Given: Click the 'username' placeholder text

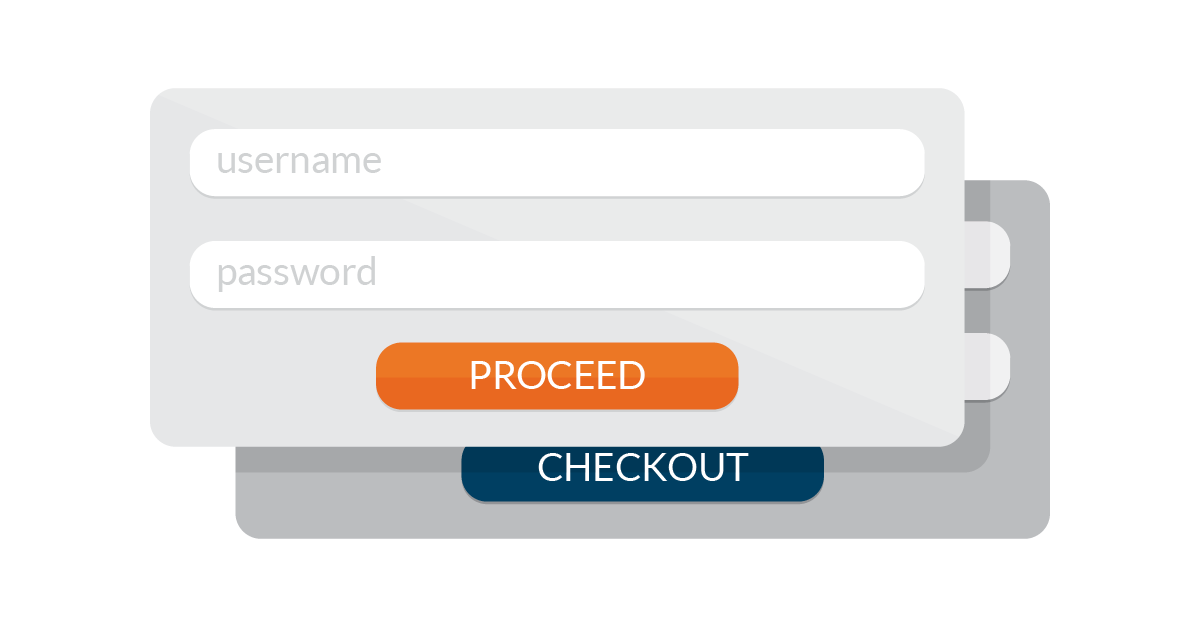Looking at the screenshot, I should 299,161.
